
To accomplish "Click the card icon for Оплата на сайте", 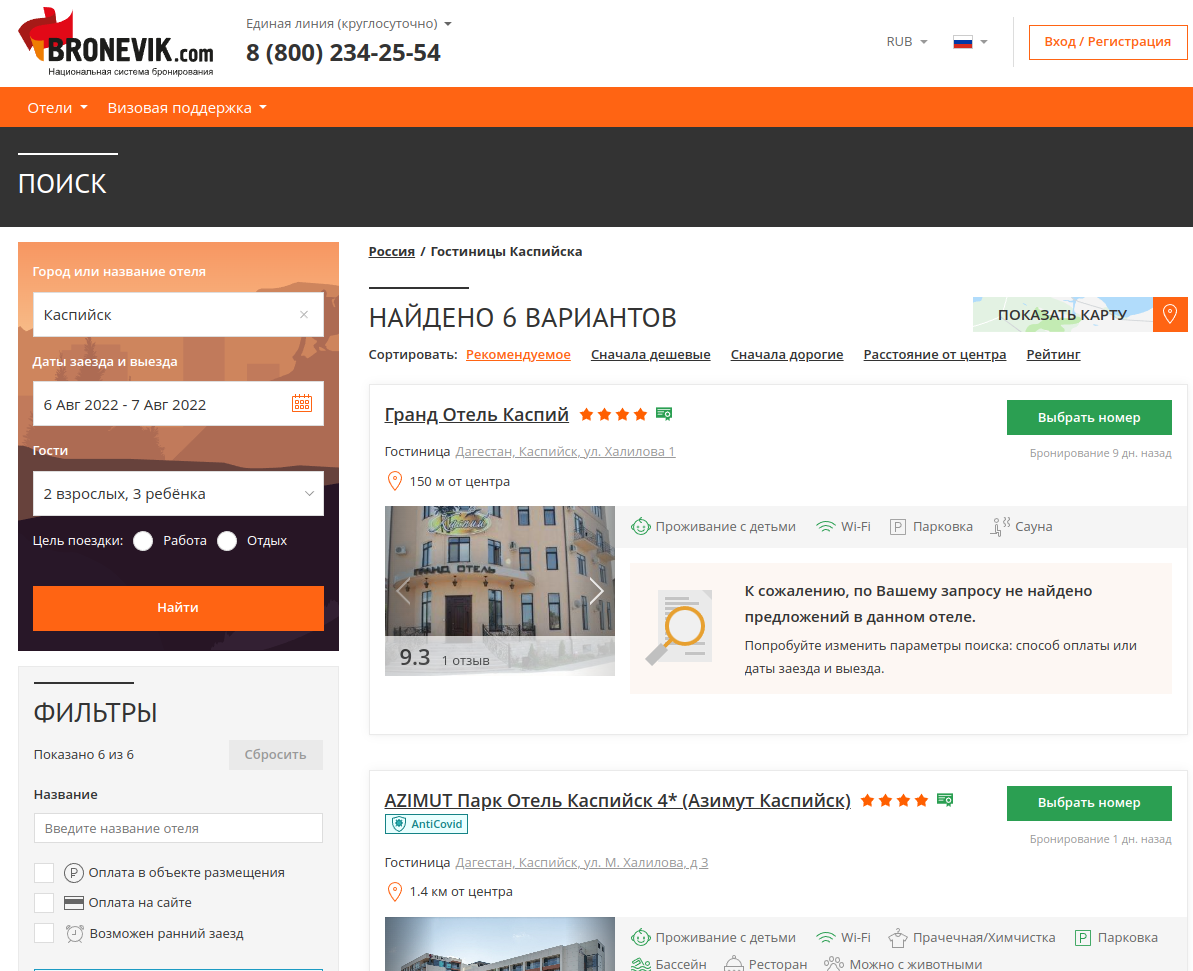I will (x=74, y=903).
